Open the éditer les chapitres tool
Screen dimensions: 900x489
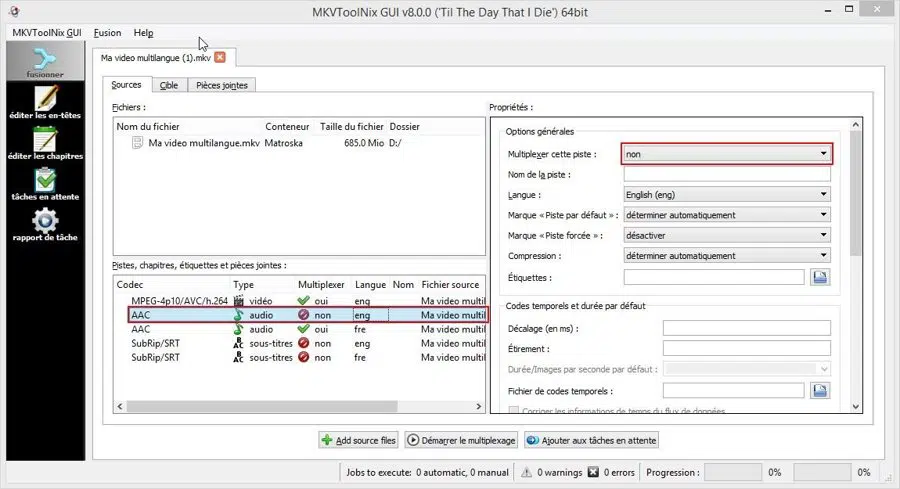[45, 143]
